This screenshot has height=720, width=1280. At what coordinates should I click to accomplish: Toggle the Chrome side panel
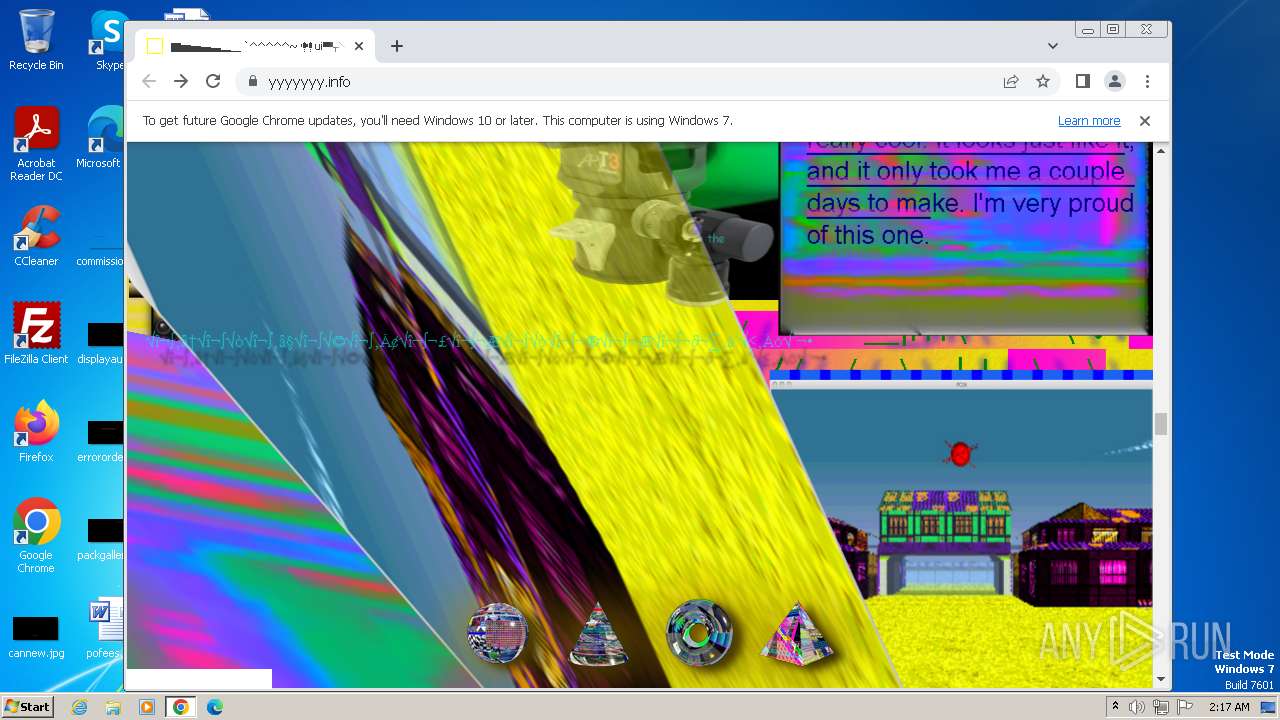coord(1083,81)
